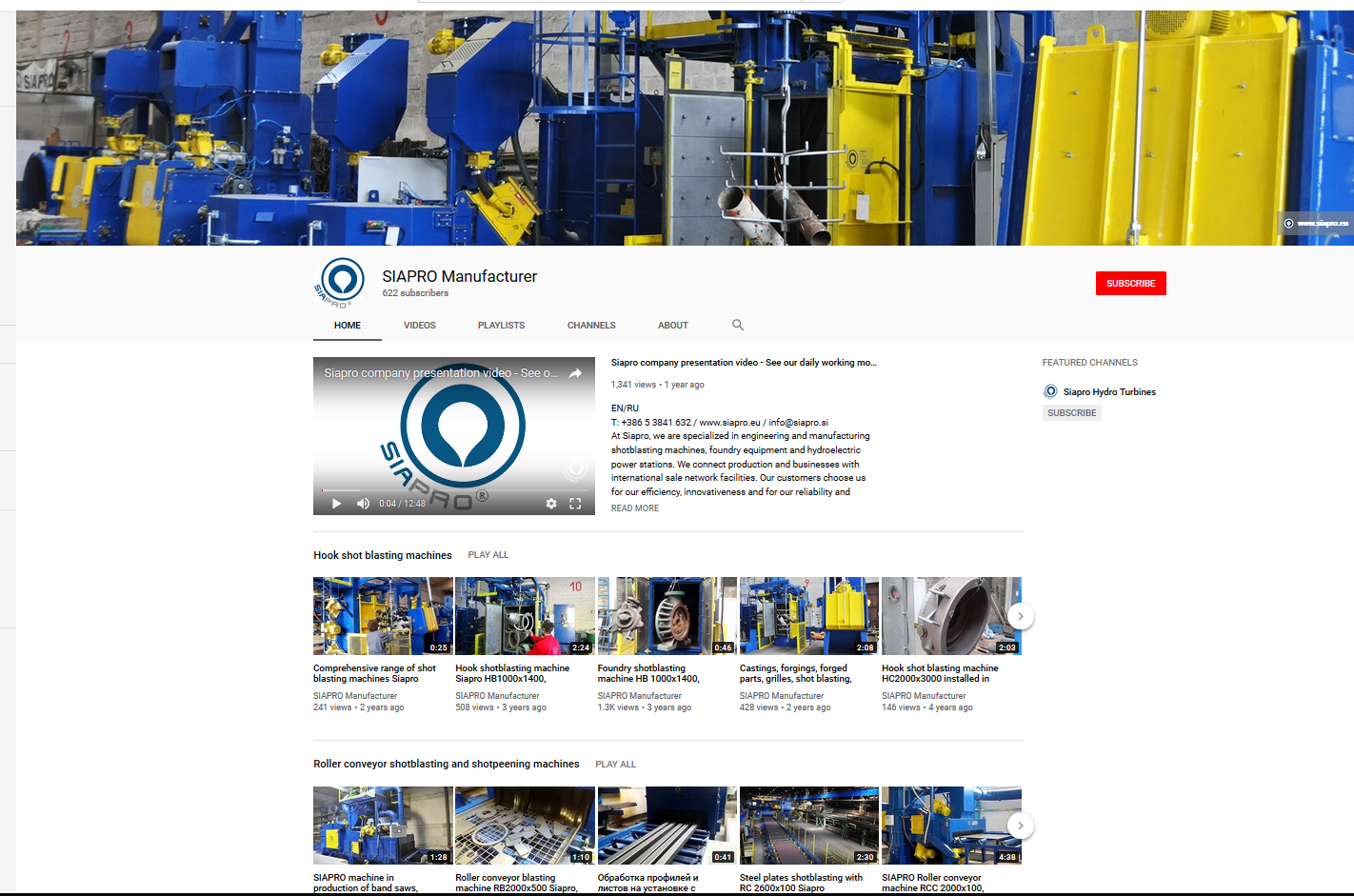
Task: Click the SIAPRO channel avatar logo
Action: (340, 283)
